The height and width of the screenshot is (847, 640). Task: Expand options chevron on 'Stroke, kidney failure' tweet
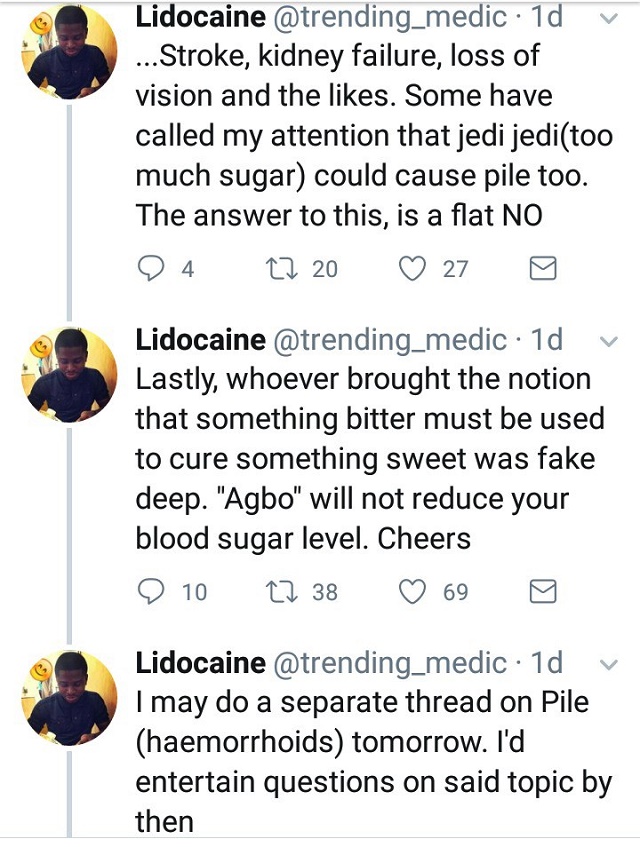[606, 18]
